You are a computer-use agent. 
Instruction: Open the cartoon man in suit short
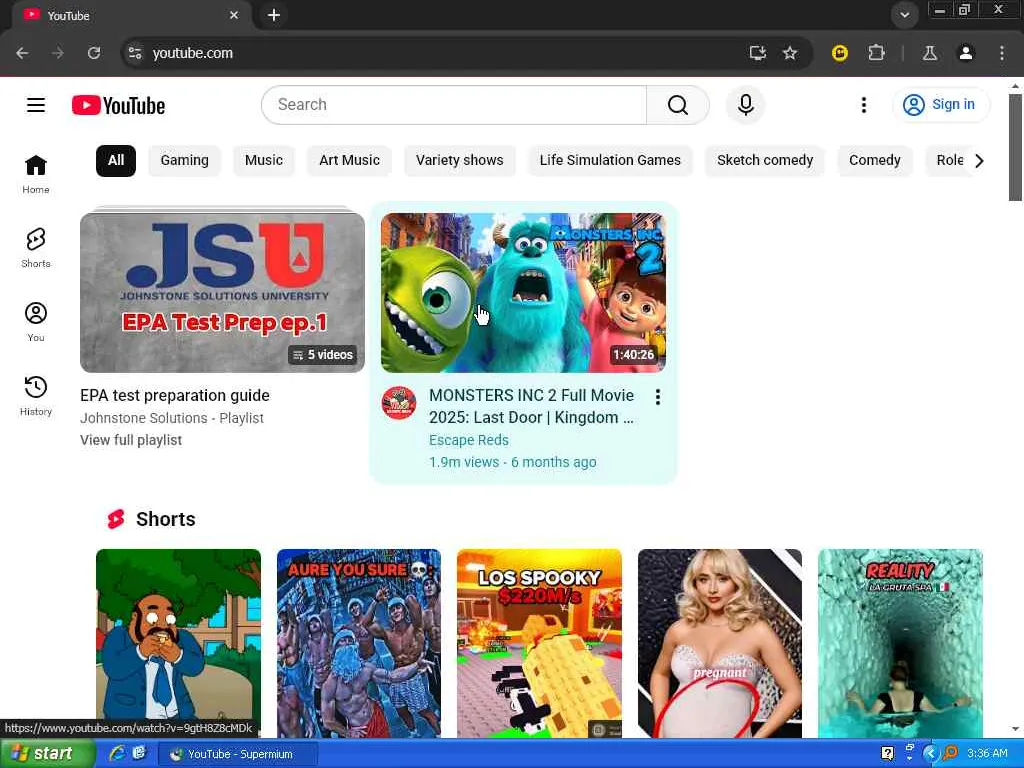pos(178,643)
